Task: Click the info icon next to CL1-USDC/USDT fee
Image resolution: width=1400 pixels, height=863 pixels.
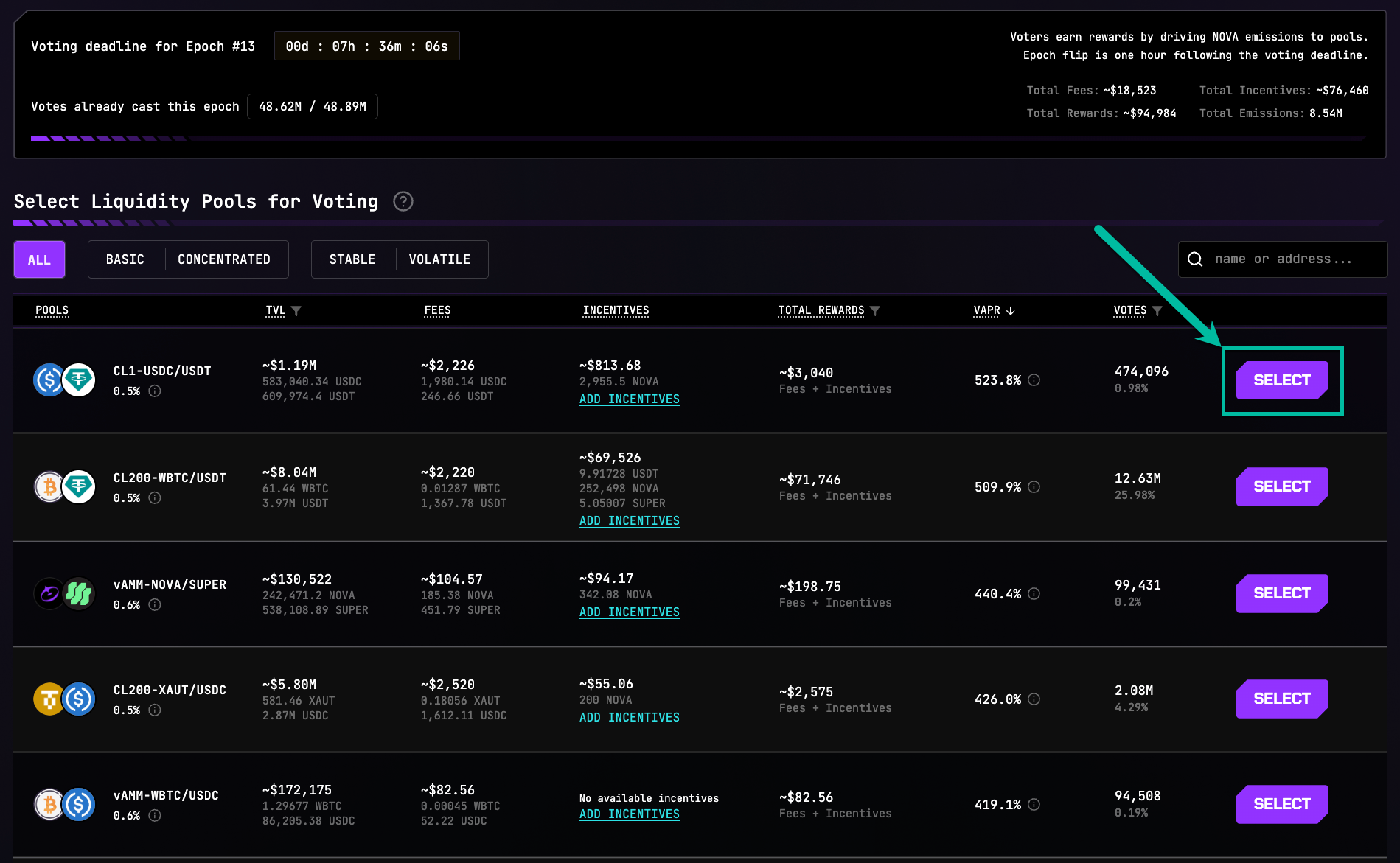Action: [155, 391]
